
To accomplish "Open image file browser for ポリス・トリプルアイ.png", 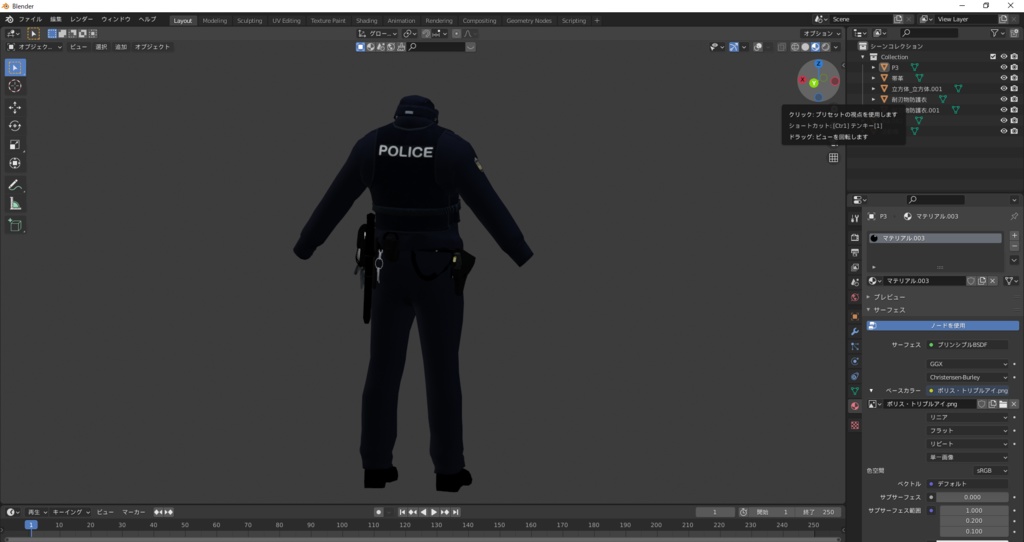I will click(1003, 404).
